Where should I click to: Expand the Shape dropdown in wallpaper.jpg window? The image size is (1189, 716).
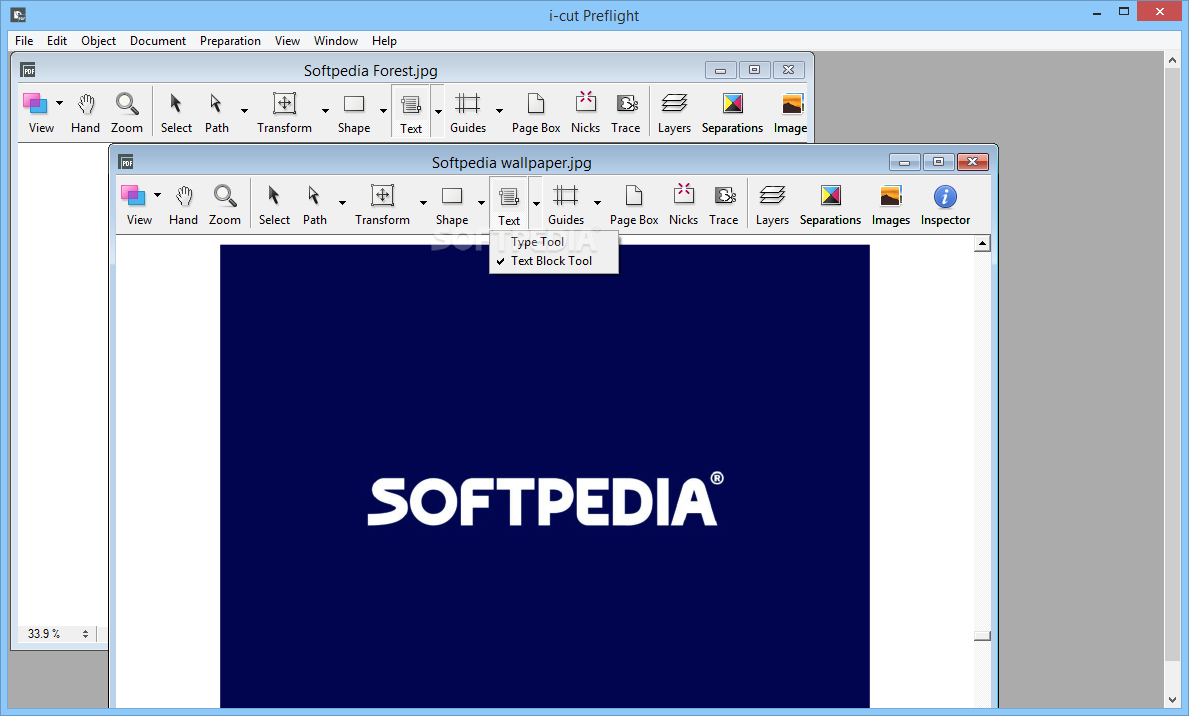point(481,203)
